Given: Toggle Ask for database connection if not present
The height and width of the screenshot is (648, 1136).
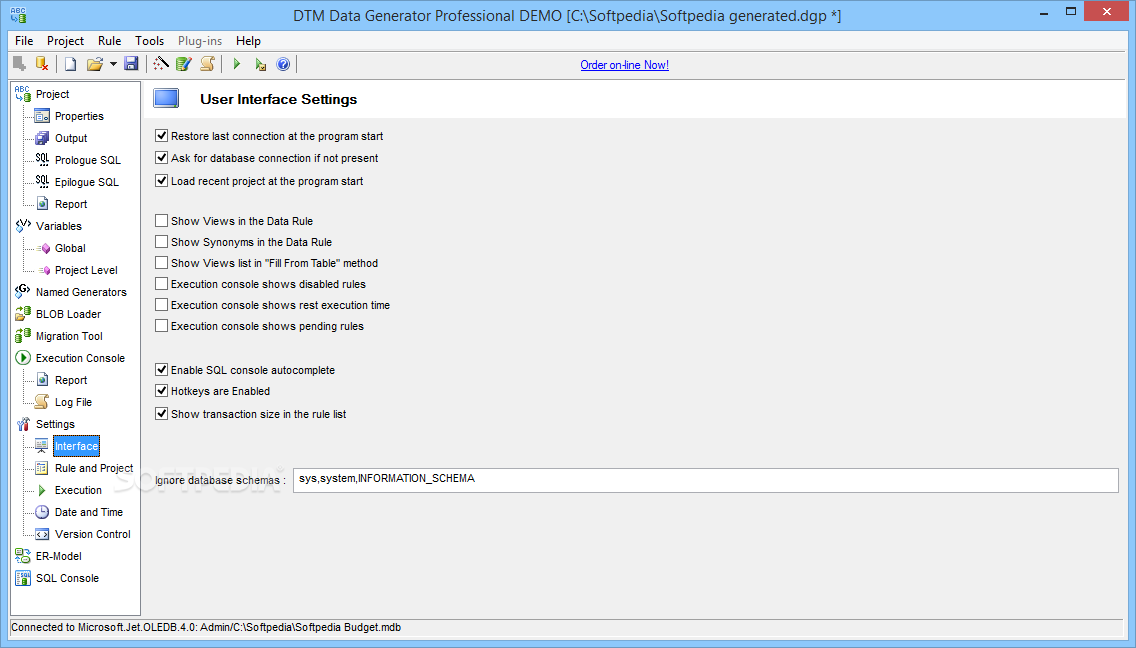Looking at the screenshot, I should [x=162, y=157].
